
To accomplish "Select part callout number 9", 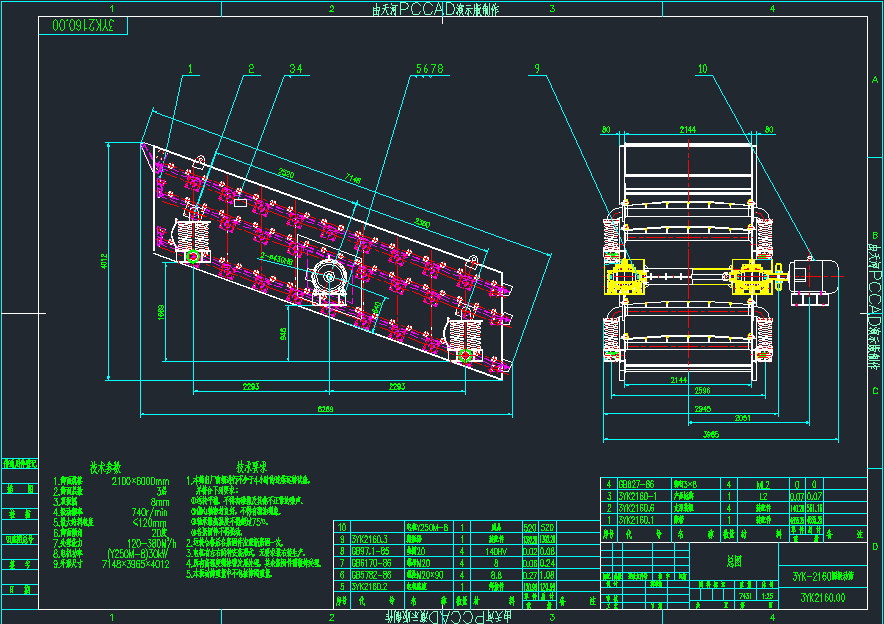I will point(537,69).
